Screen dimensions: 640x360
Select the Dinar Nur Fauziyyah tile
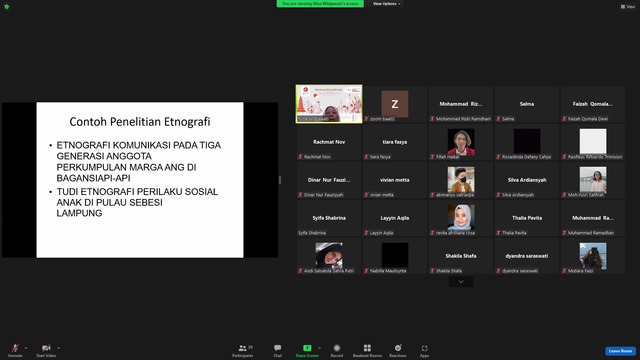329,180
